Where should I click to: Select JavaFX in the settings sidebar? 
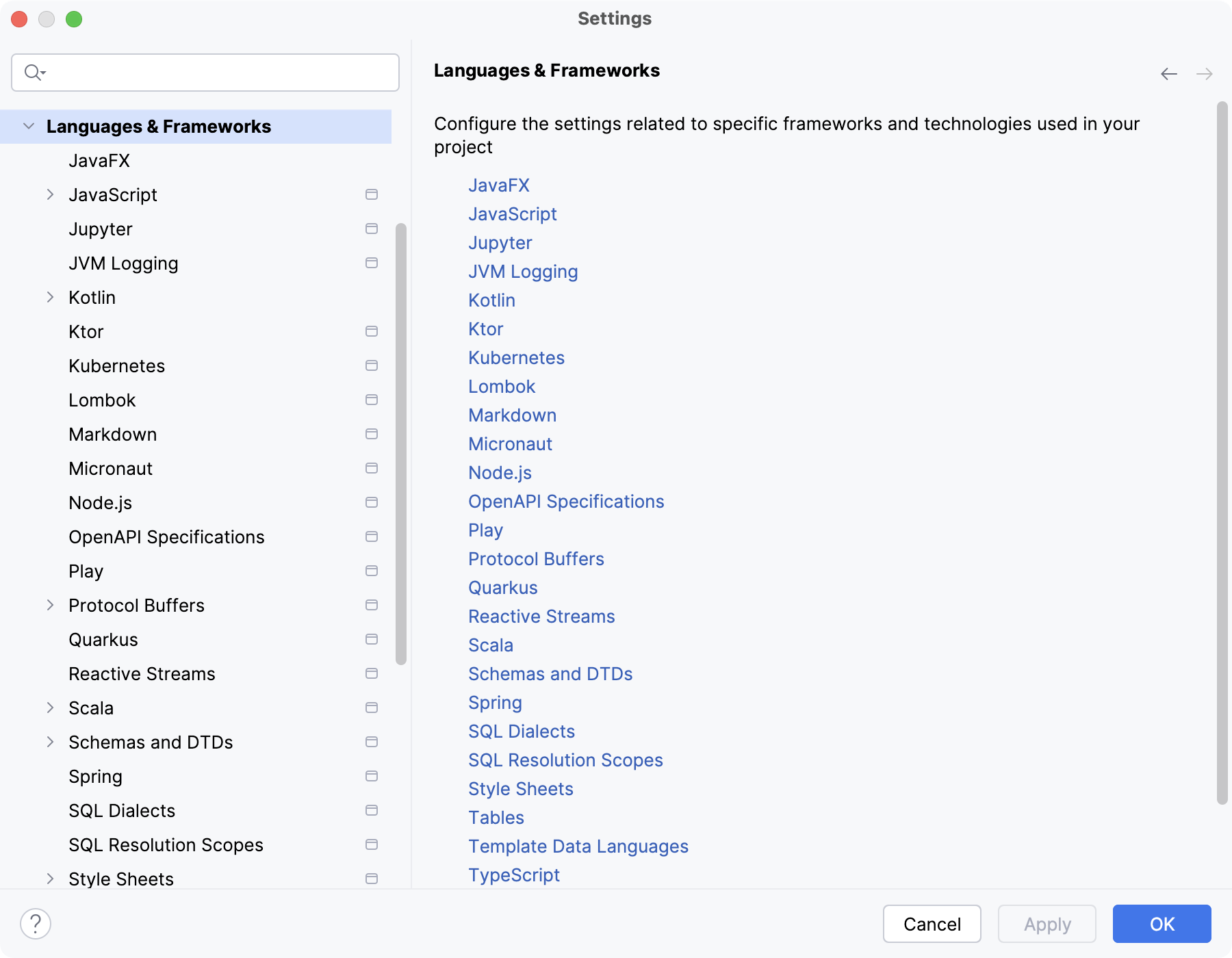101,160
